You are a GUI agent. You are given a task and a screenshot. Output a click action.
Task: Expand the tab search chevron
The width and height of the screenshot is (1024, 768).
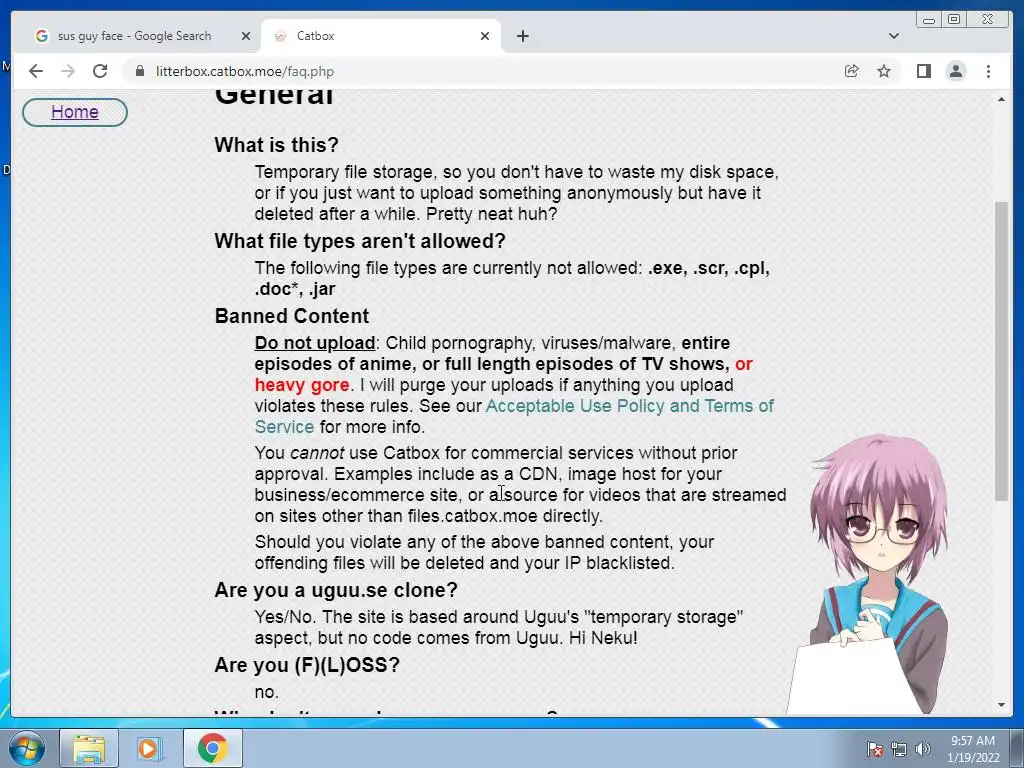point(894,36)
